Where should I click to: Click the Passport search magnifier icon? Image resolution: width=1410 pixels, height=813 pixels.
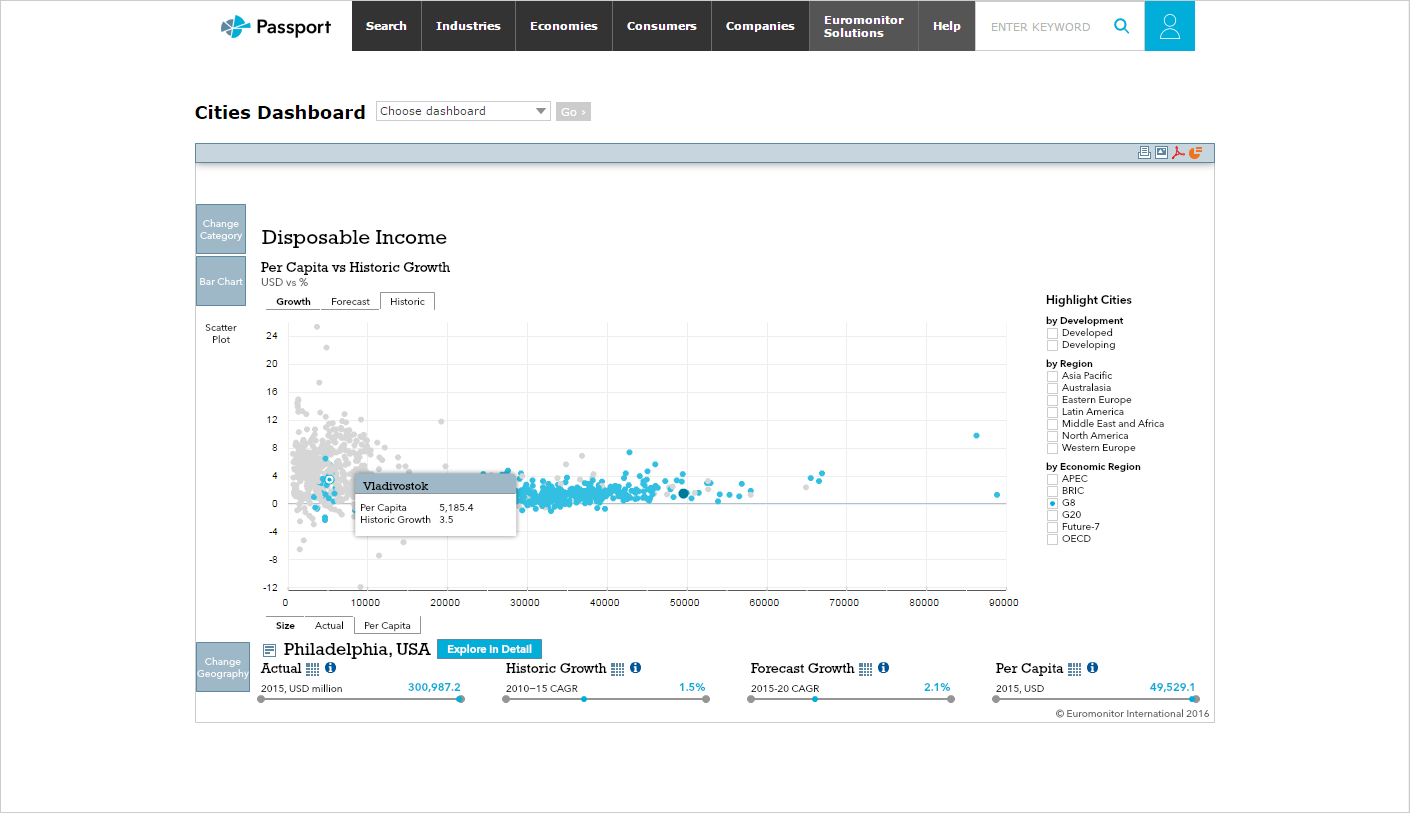[x=1121, y=26]
